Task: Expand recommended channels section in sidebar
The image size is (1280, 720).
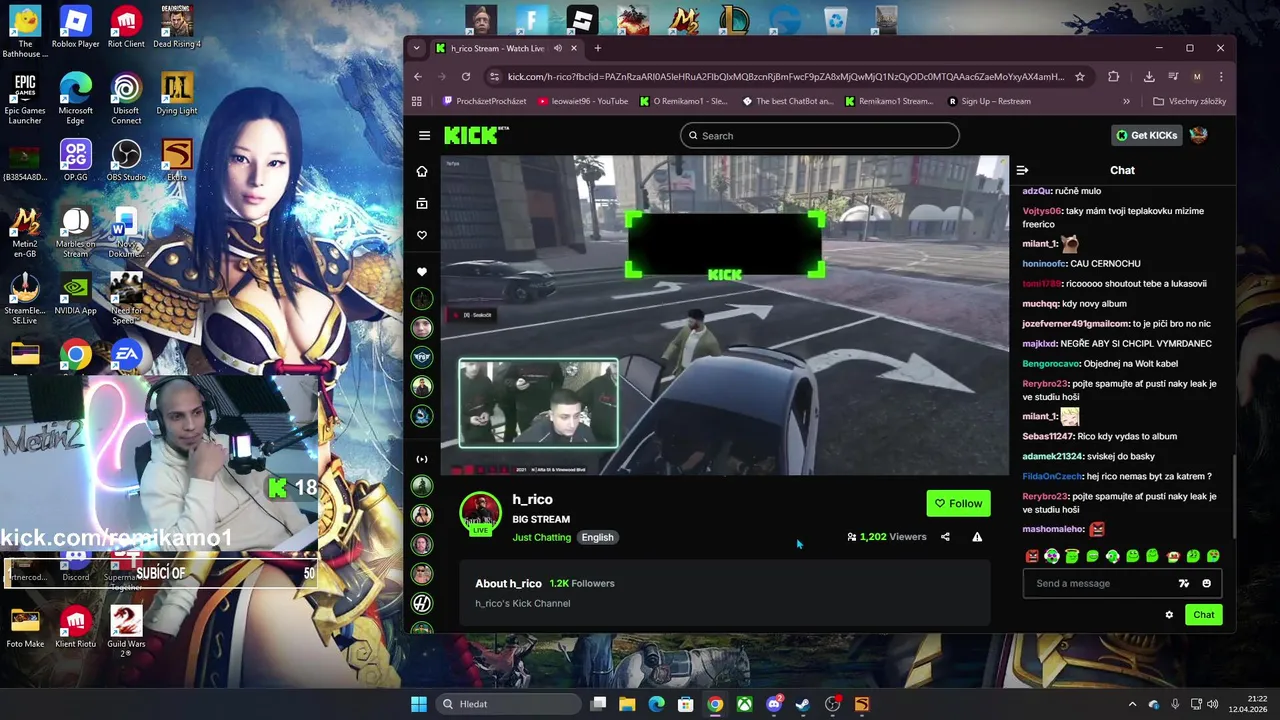Action: pyautogui.click(x=422, y=459)
